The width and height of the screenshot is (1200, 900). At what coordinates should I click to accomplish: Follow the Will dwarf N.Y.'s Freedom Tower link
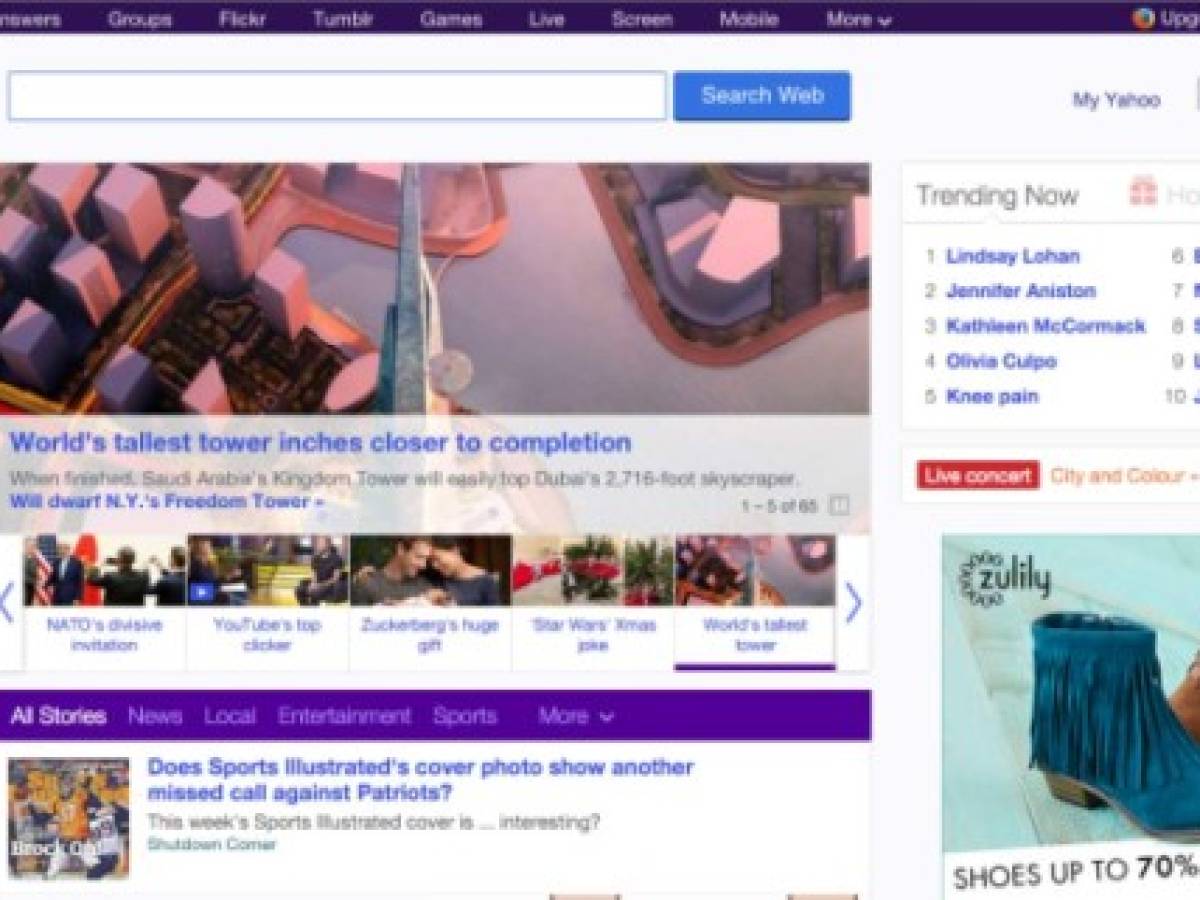(x=167, y=501)
